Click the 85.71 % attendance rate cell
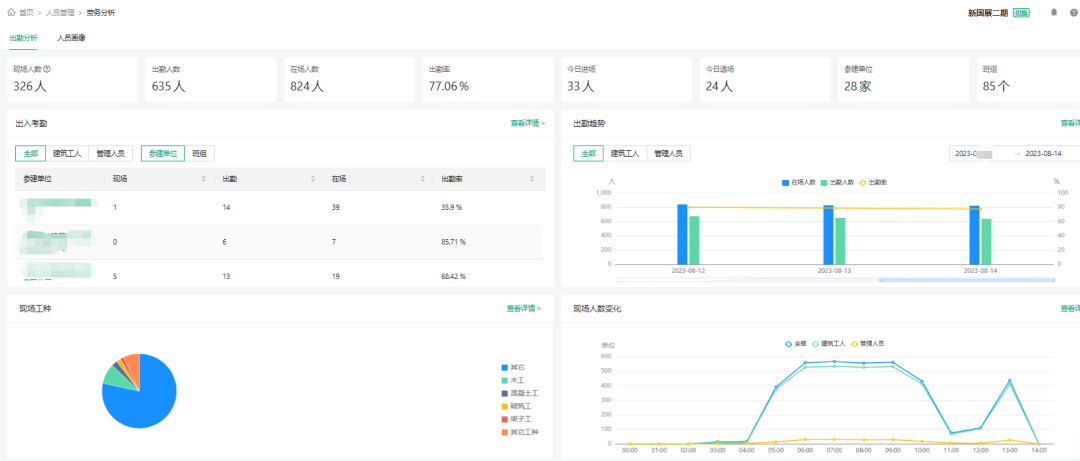The width and height of the screenshot is (1080, 461). [454, 242]
